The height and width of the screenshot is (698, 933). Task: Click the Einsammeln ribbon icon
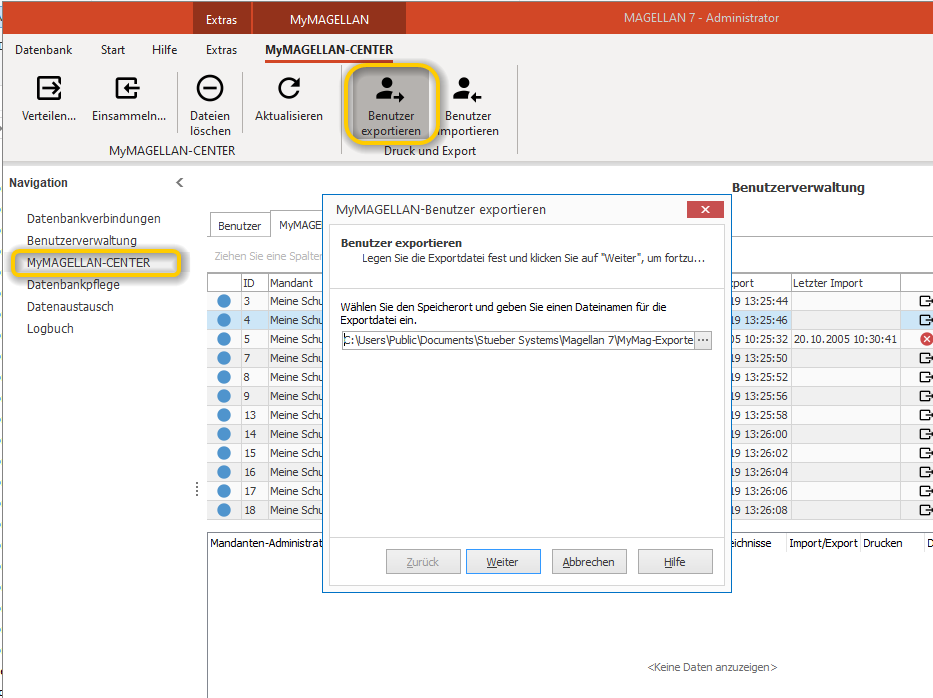(x=127, y=88)
